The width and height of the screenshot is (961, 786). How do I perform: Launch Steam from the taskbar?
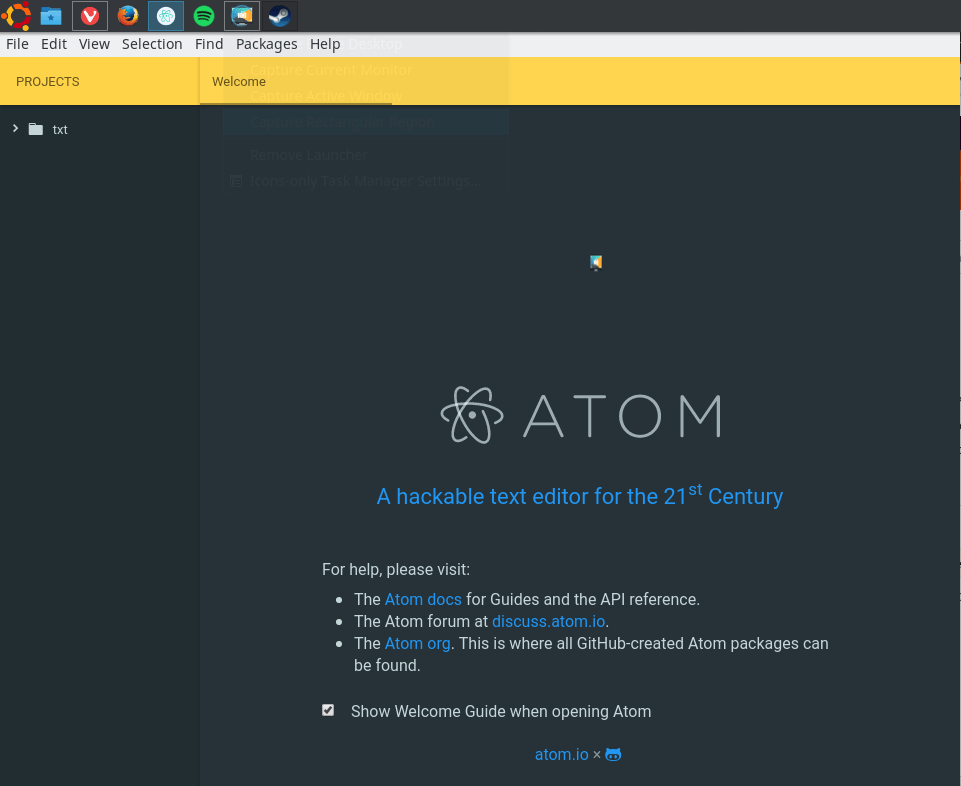click(280, 16)
